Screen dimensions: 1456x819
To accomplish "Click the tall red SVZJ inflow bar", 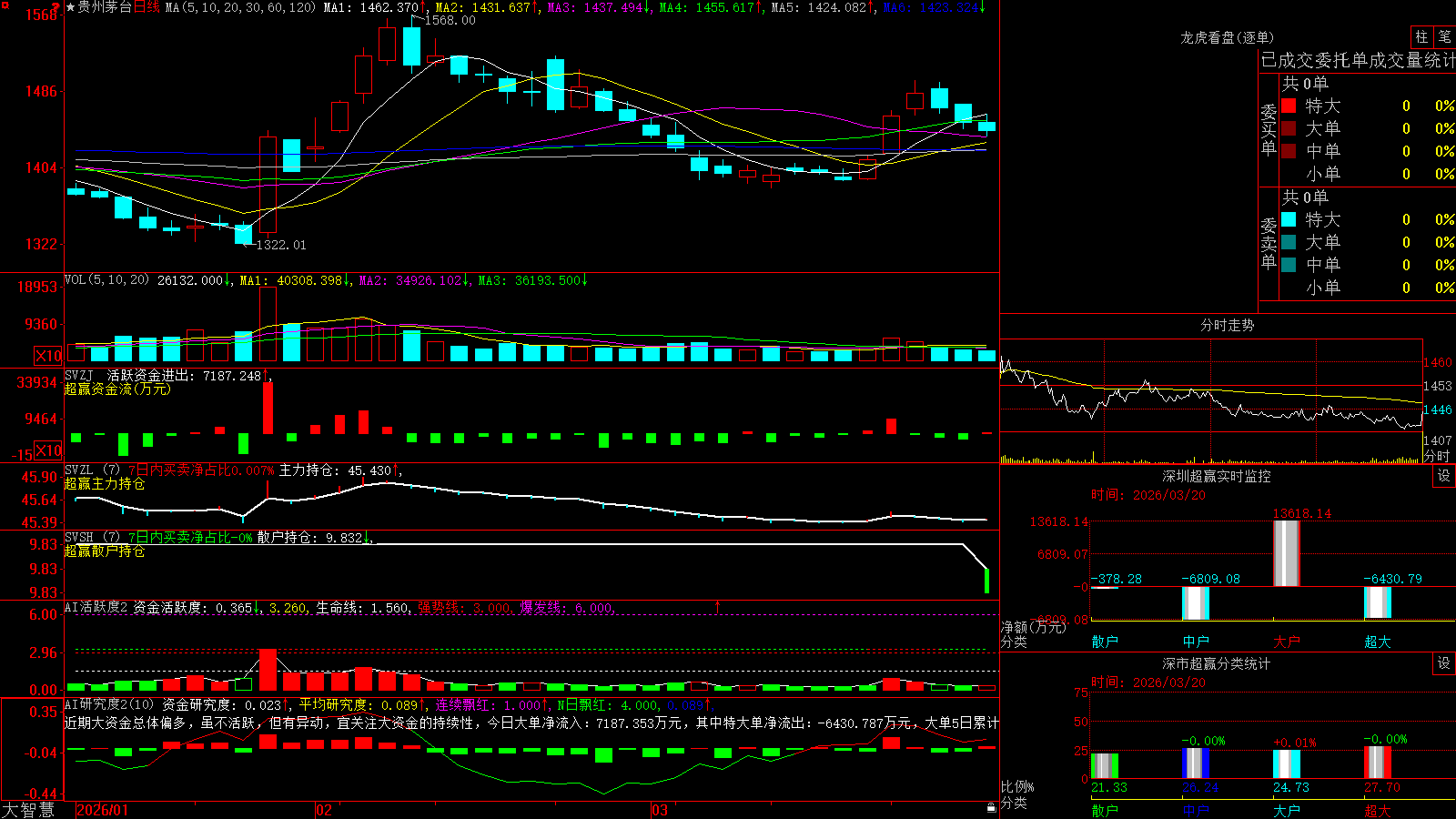I will 268,408.
